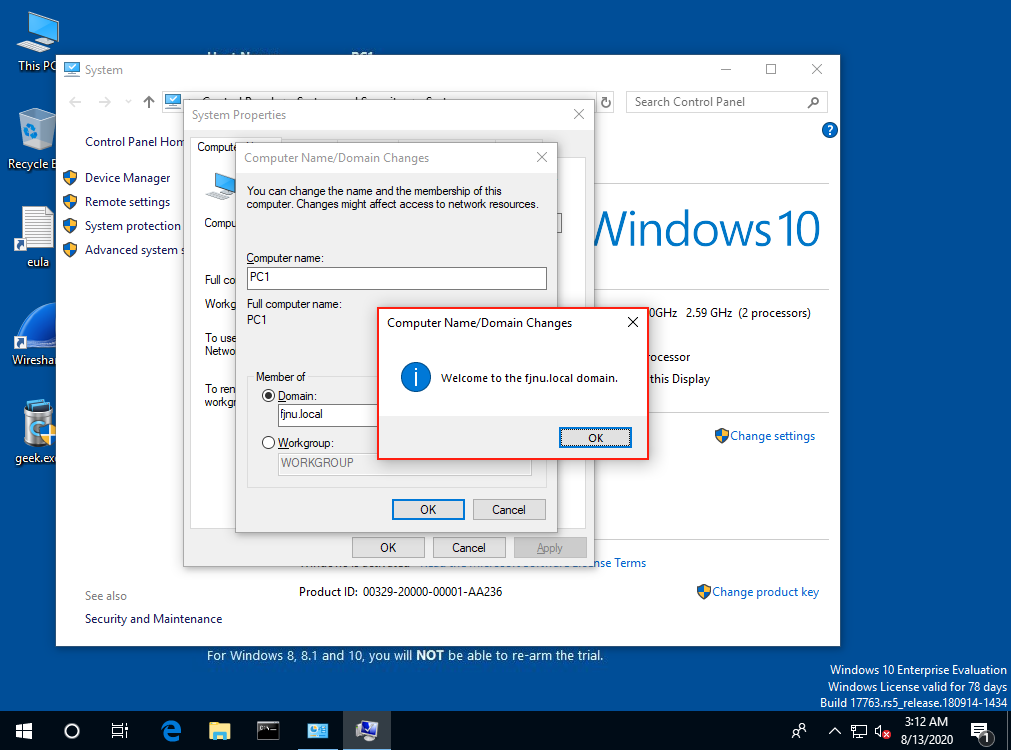Select the Wireshark desktop shortcut
The width and height of the screenshot is (1011, 750).
(34, 335)
